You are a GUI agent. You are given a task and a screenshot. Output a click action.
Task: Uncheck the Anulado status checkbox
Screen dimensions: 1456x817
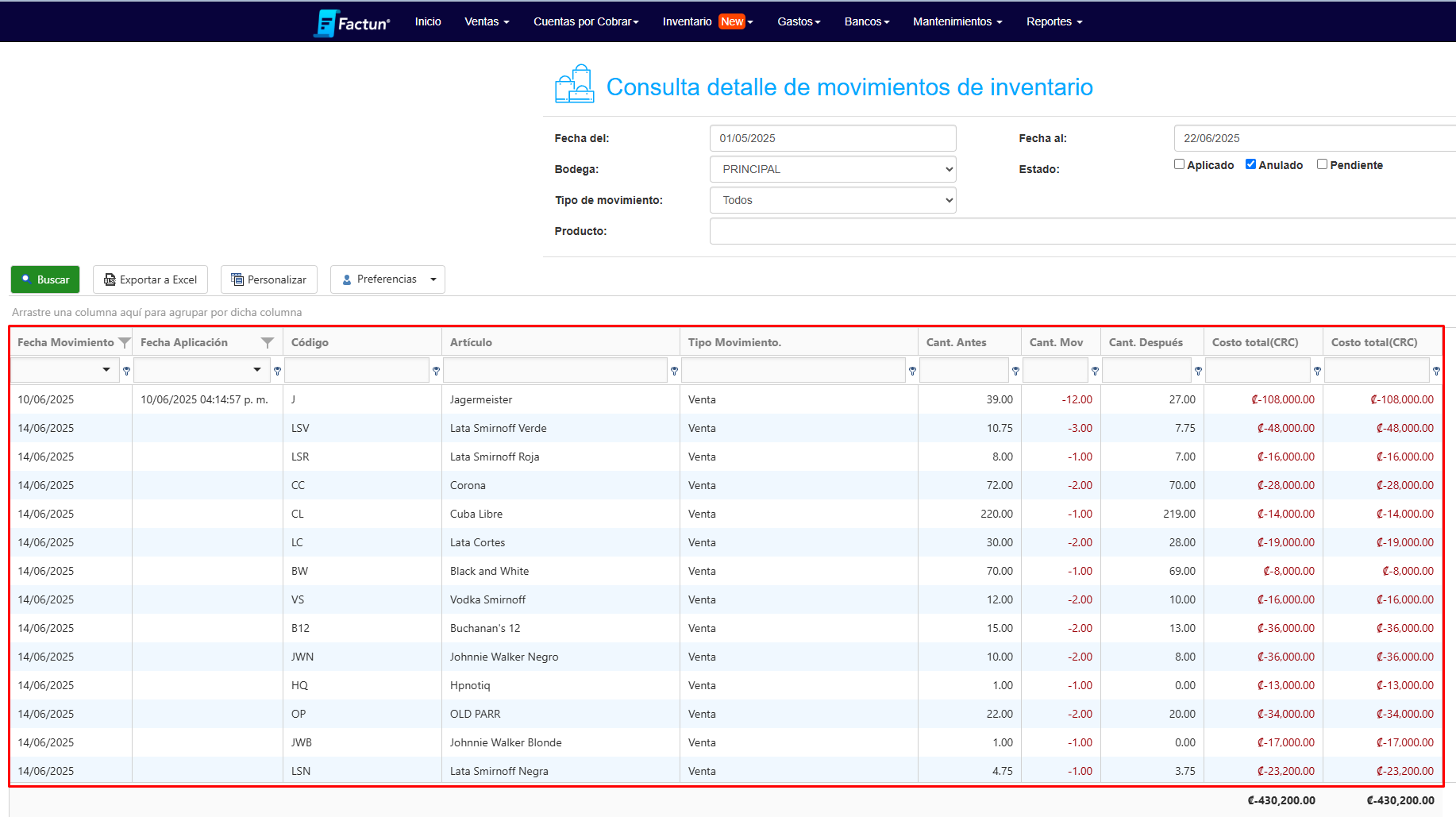tap(1250, 164)
